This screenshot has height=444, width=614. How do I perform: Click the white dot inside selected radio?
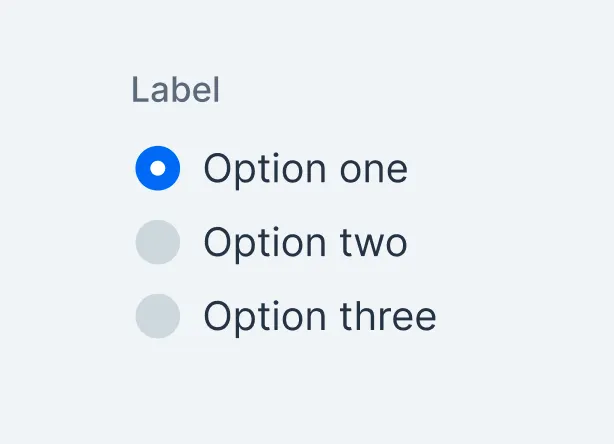158,168
